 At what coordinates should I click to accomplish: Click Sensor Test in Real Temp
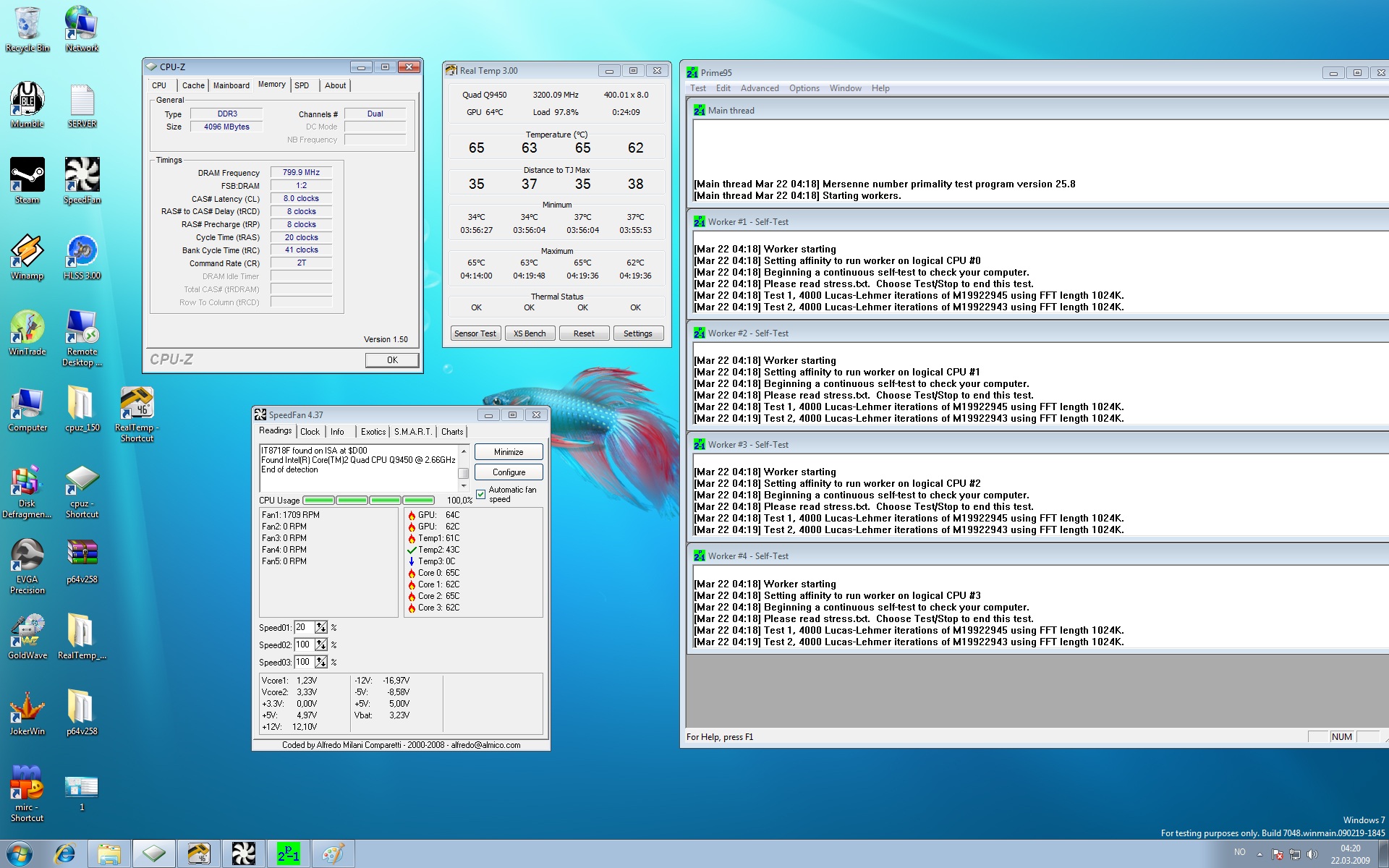pos(475,333)
